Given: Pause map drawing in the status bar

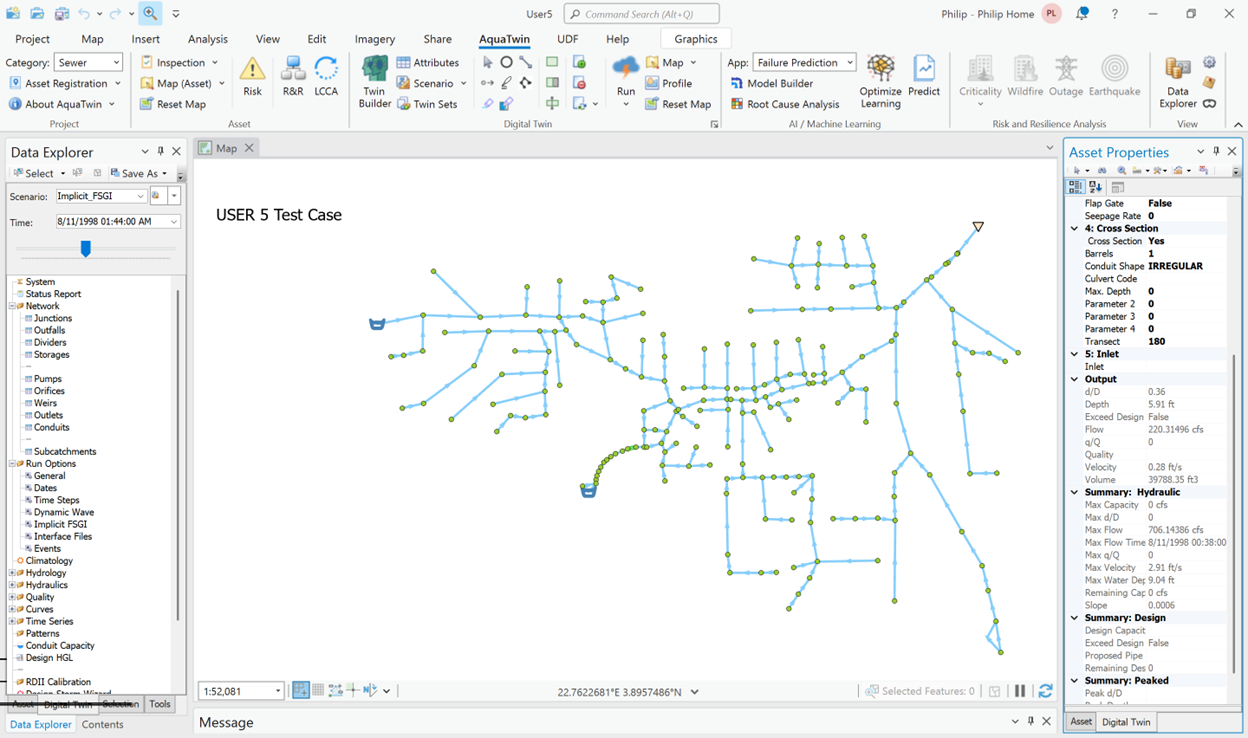Looking at the screenshot, I should point(1020,691).
